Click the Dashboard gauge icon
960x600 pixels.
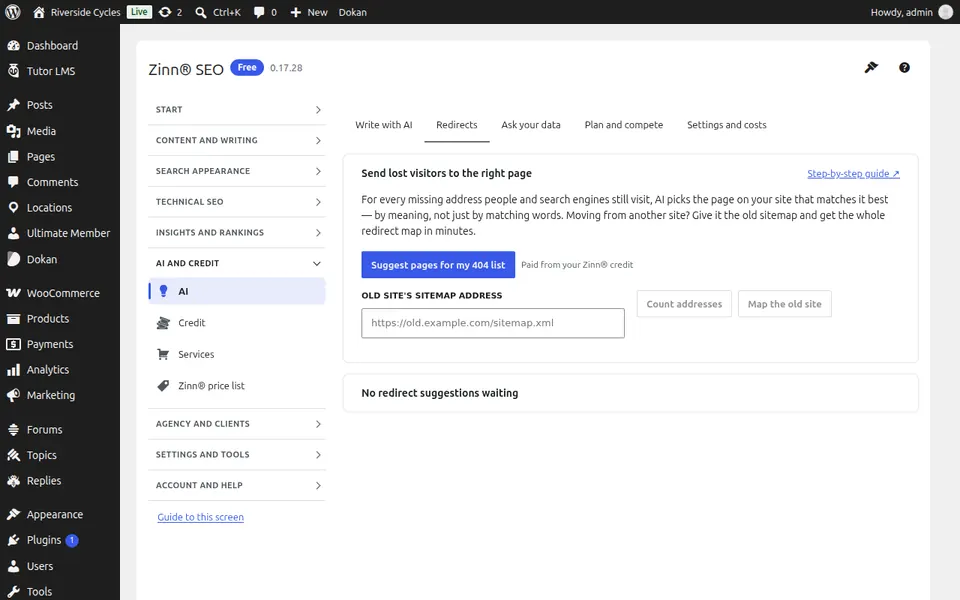point(13,45)
